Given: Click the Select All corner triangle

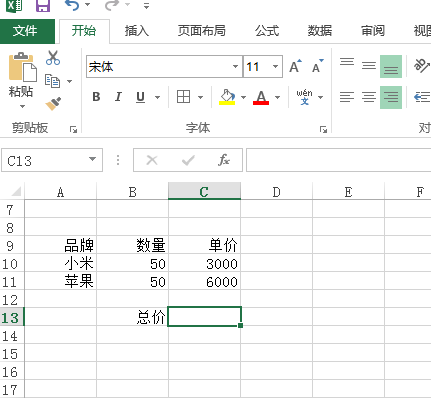Looking at the screenshot, I should click(16, 191).
